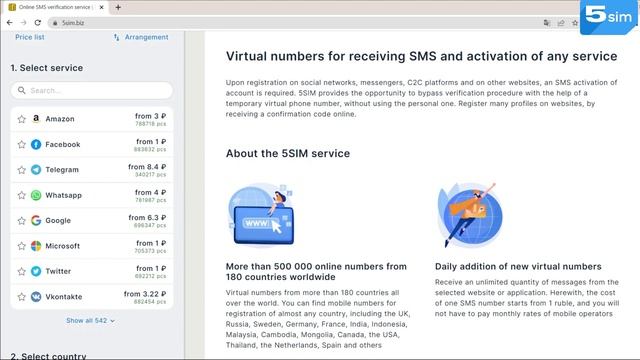Viewport: 640px width, 360px height.
Task: Open the Arrangement sorting dropdown
Action: pos(141,37)
